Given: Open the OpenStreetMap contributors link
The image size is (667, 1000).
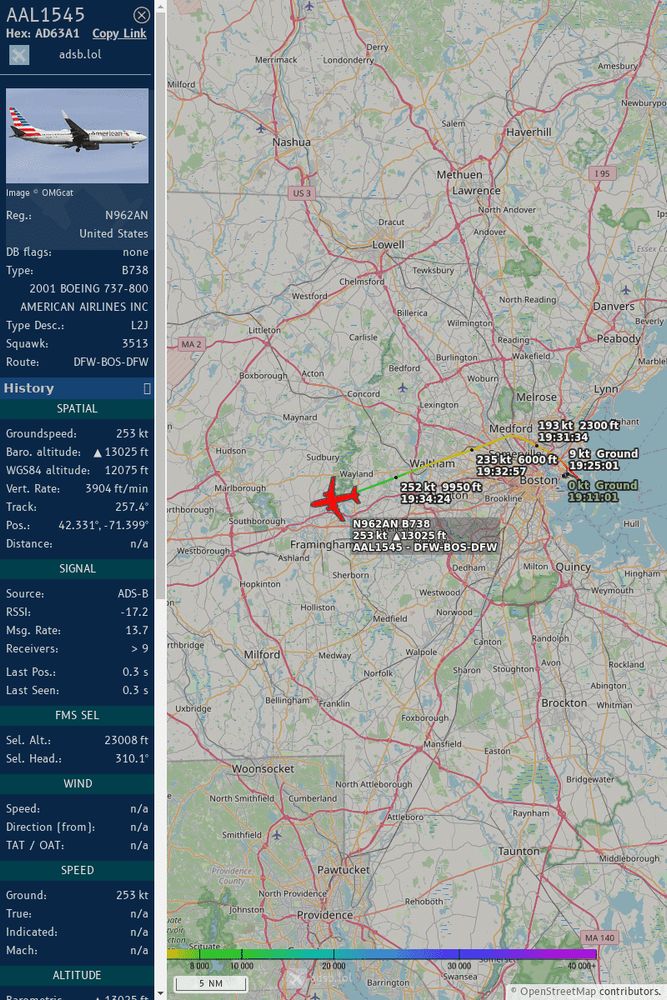Looking at the screenshot, I should tap(558, 991).
